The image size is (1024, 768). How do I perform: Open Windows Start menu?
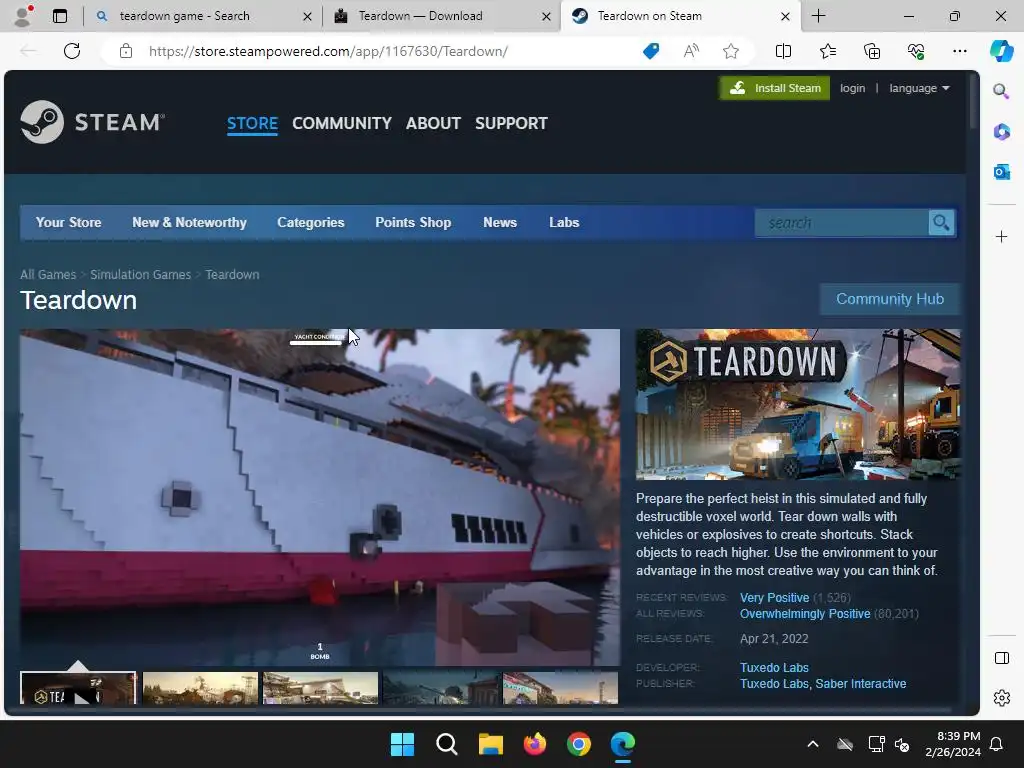coord(402,744)
